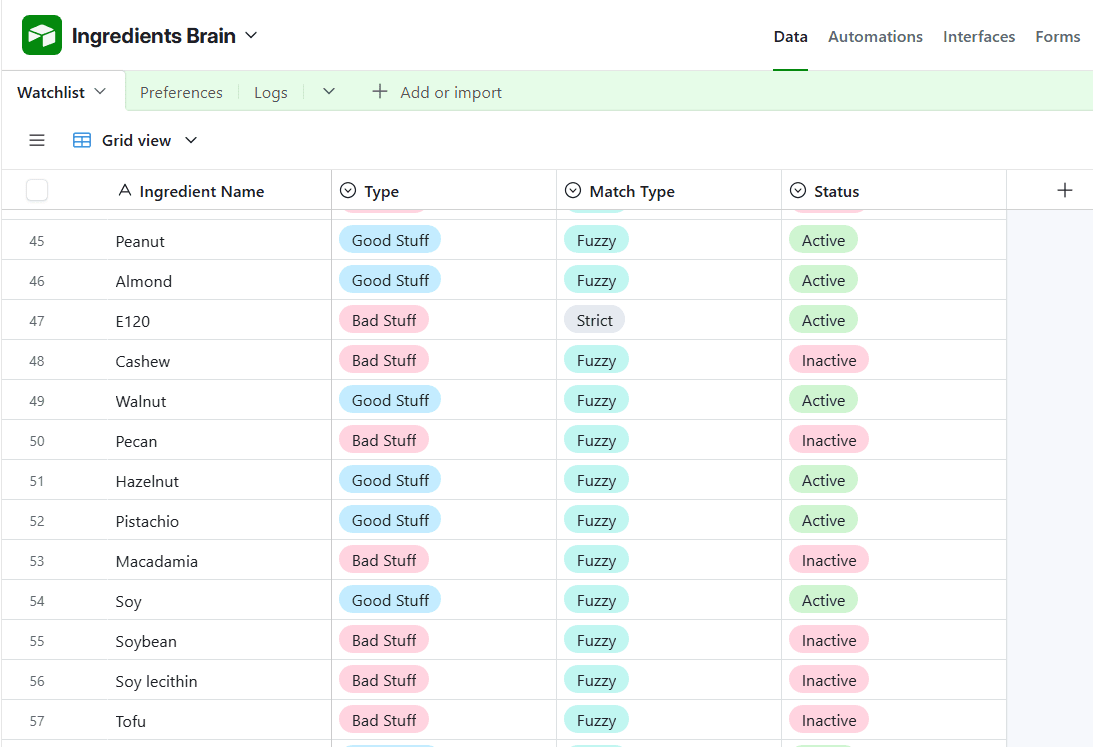The image size is (1093, 747).
Task: Open the more tables chevron after Logs
Action: 329,92
